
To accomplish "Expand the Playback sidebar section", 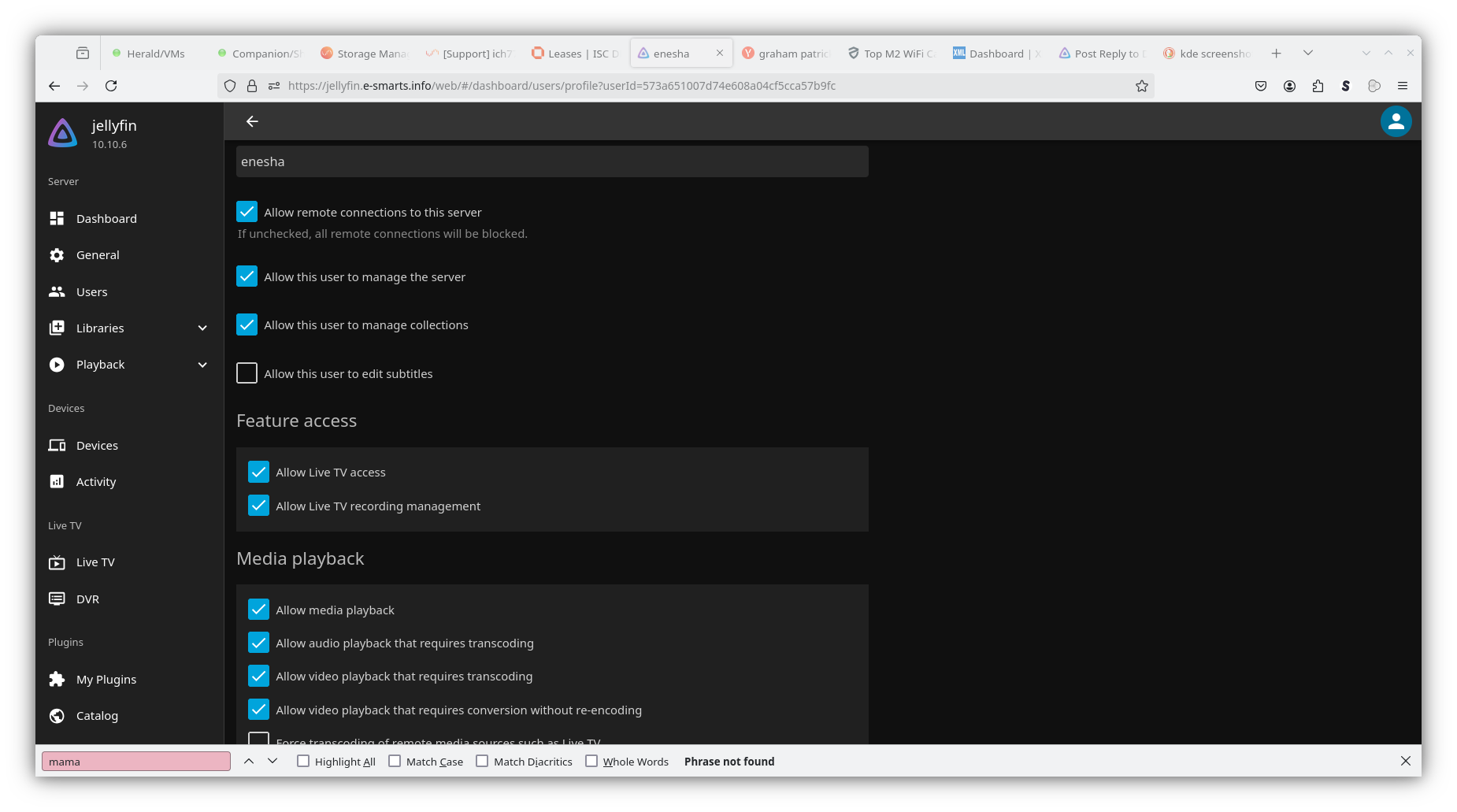I will (202, 365).
